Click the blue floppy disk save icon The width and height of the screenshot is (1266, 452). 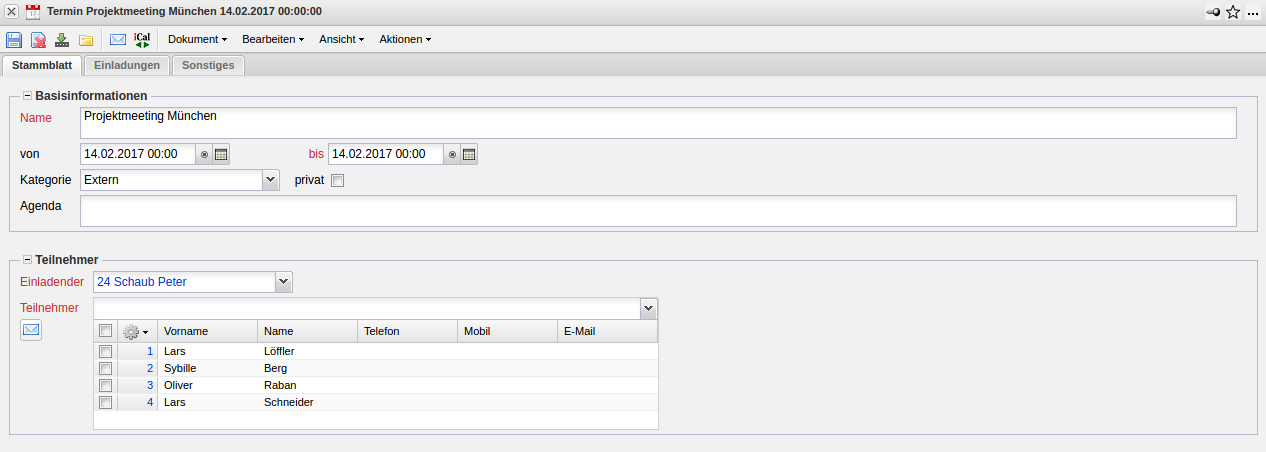pyautogui.click(x=14, y=40)
